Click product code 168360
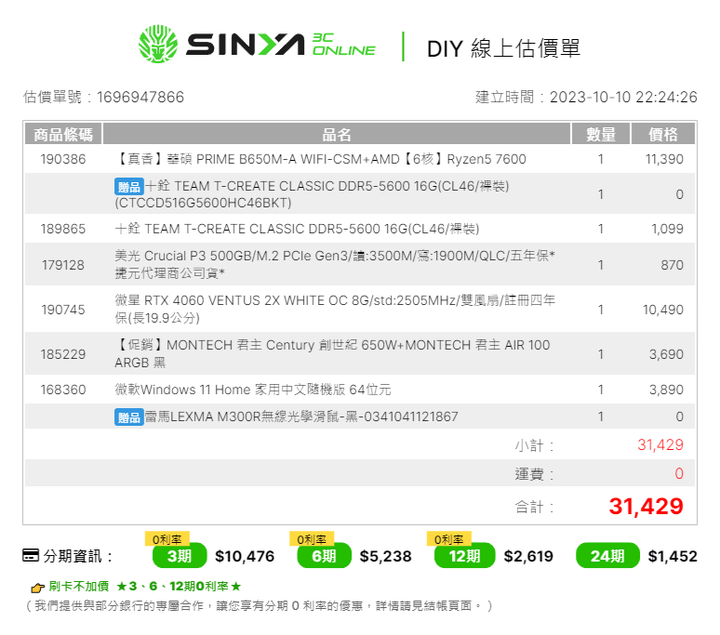This screenshot has width=720, height=635. point(63,389)
